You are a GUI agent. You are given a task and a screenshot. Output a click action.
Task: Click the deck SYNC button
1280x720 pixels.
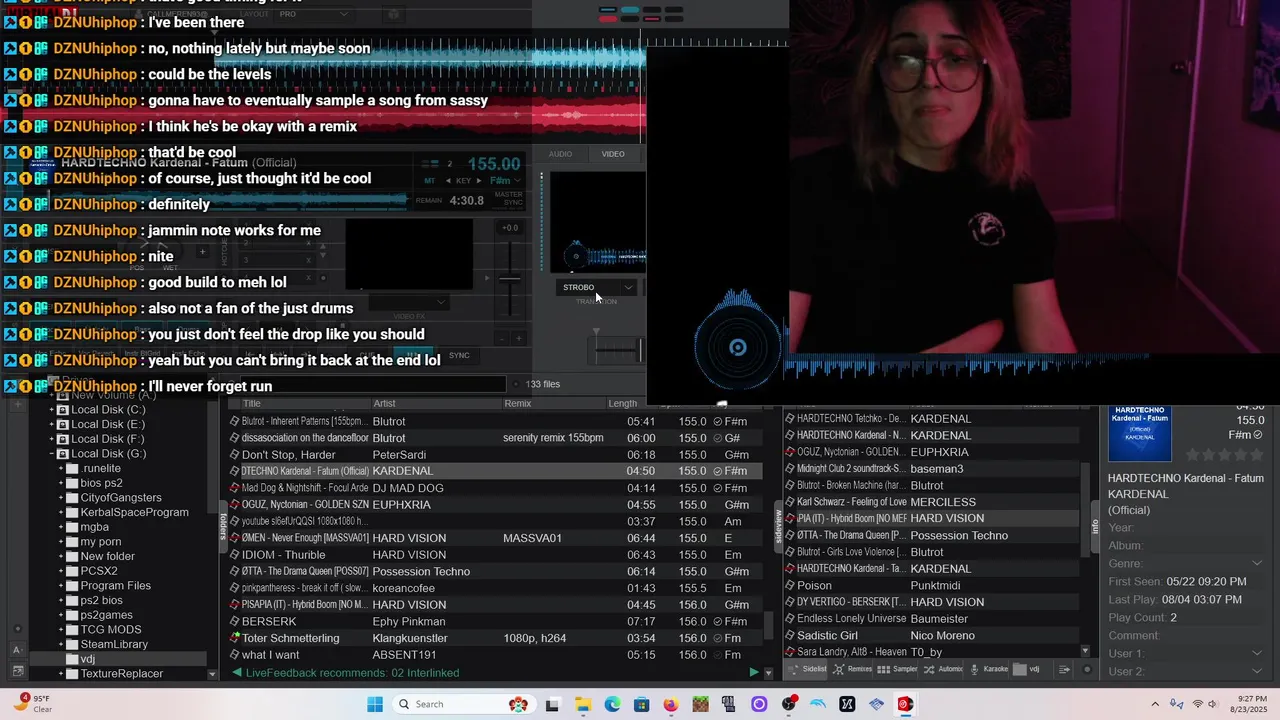pos(459,355)
